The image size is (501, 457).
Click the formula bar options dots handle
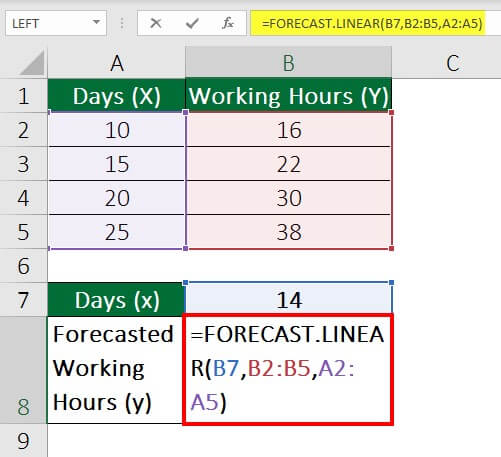(122, 23)
